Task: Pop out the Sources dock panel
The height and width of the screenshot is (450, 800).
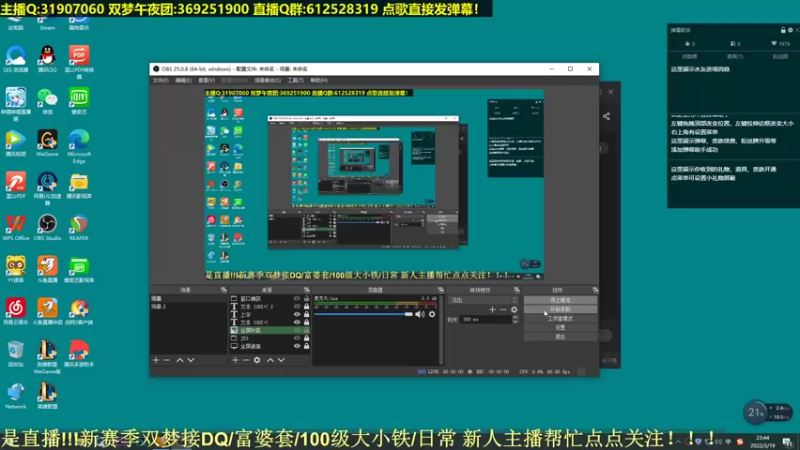Action: tap(307, 290)
